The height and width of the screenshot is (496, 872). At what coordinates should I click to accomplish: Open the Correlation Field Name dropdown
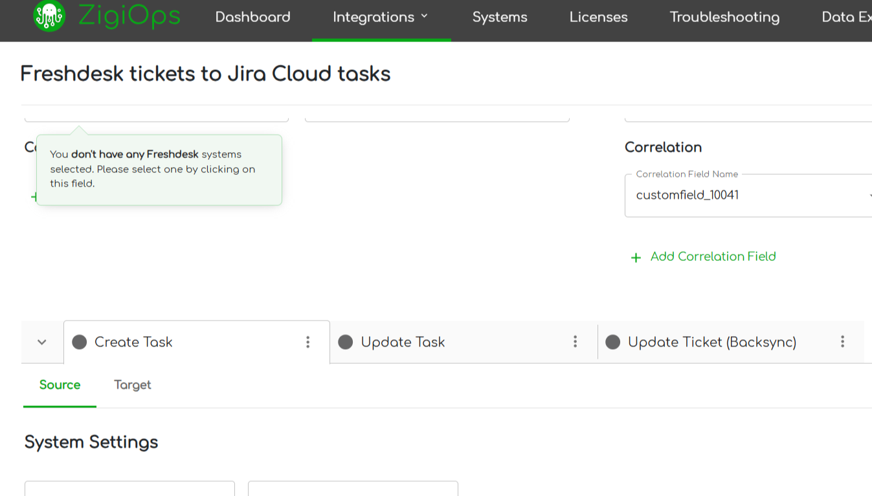(x=748, y=196)
